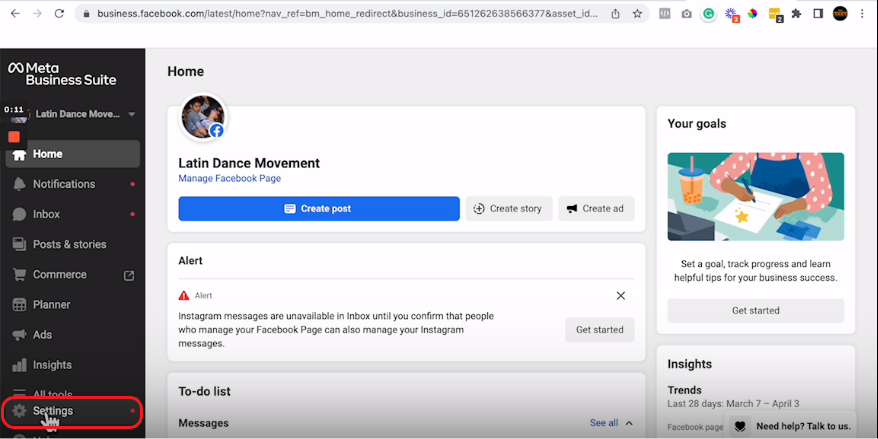Click the Create story button

click(509, 209)
